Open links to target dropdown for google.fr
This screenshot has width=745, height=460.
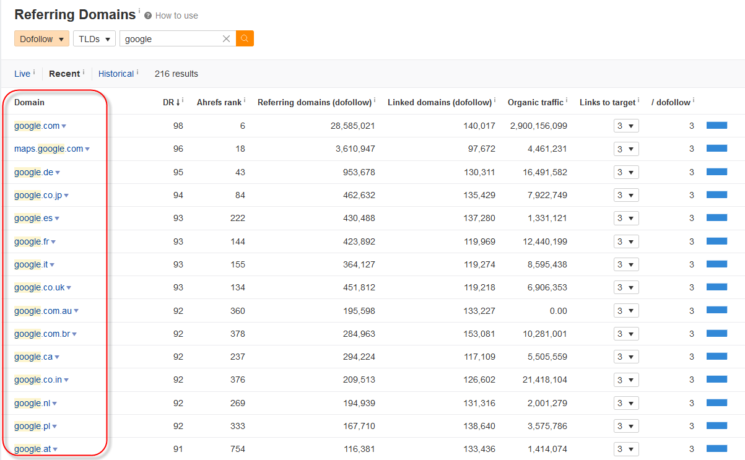(x=626, y=241)
